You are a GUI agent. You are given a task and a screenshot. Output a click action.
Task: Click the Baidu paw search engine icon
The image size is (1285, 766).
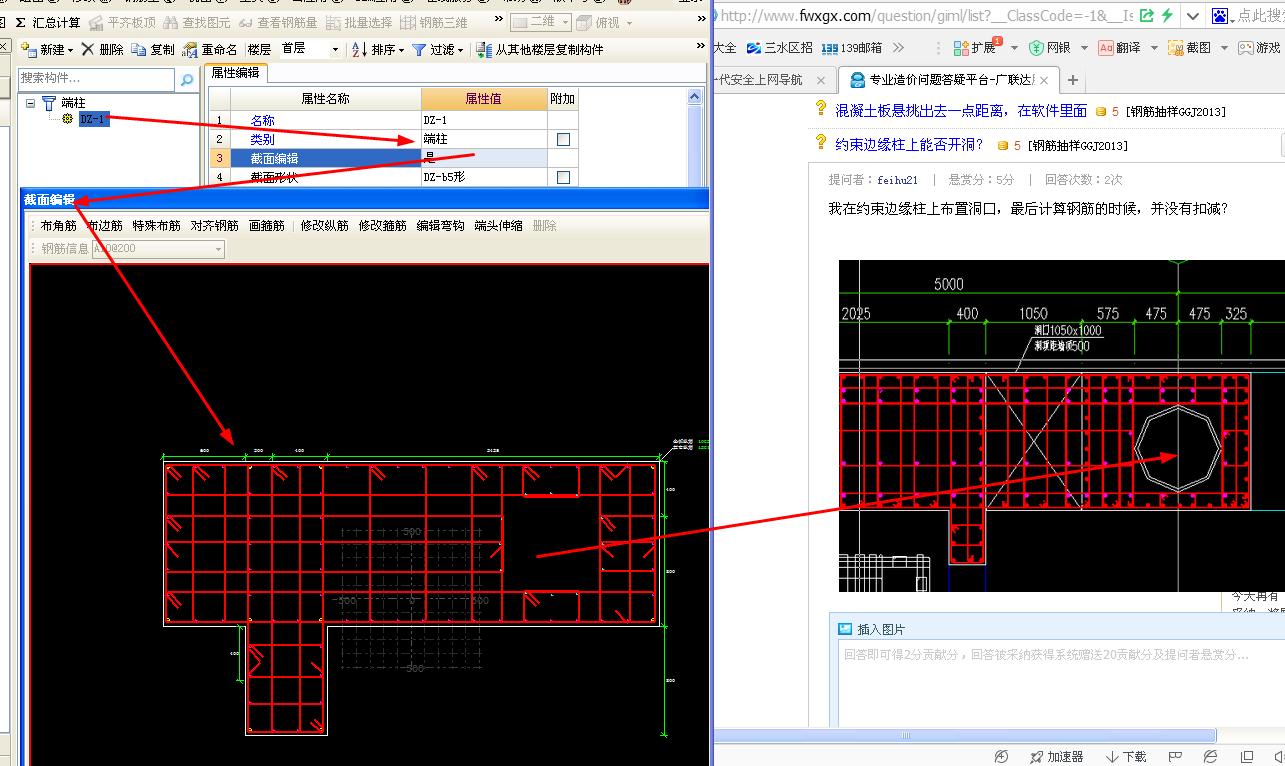(x=1220, y=15)
